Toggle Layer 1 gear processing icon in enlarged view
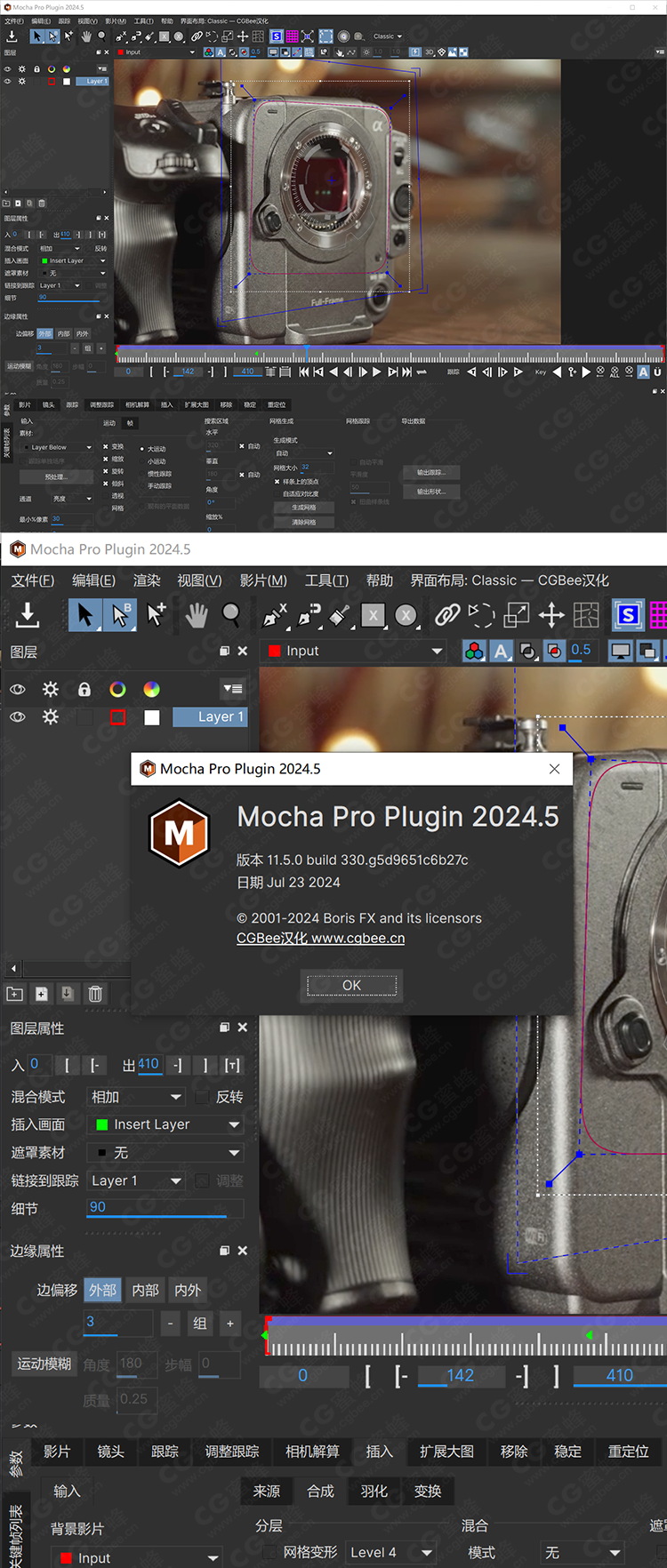The width and height of the screenshot is (667, 1568). click(x=51, y=716)
